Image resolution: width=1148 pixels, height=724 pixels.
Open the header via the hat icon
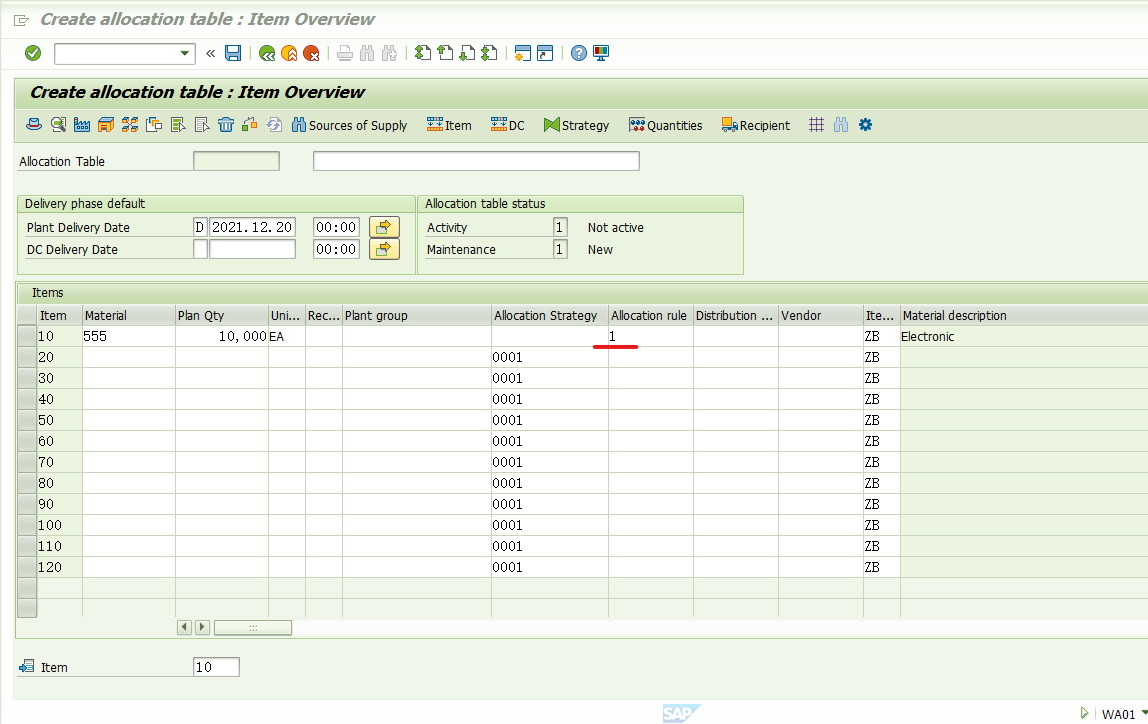(x=34, y=124)
